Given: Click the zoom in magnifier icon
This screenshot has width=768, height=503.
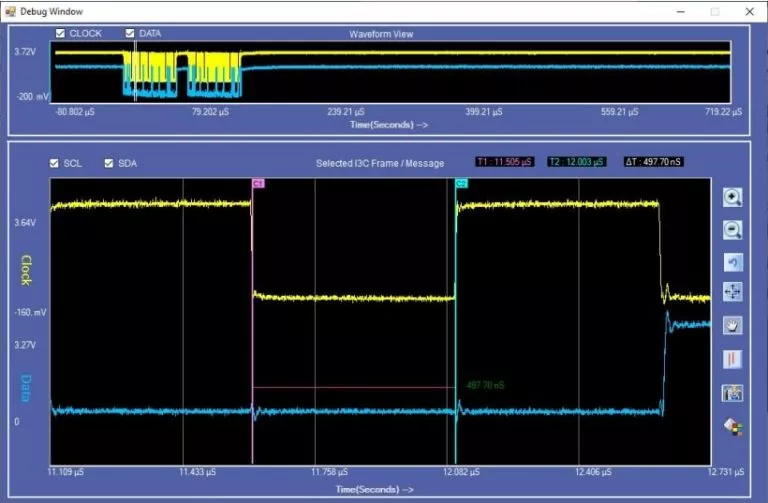Looking at the screenshot, I should coord(733,197).
